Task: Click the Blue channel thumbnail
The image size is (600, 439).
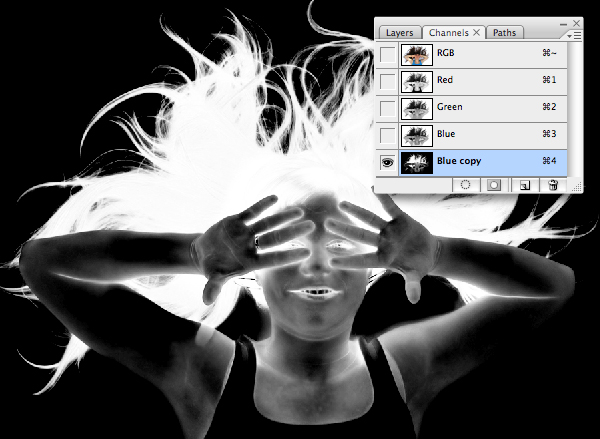Action: (x=417, y=136)
